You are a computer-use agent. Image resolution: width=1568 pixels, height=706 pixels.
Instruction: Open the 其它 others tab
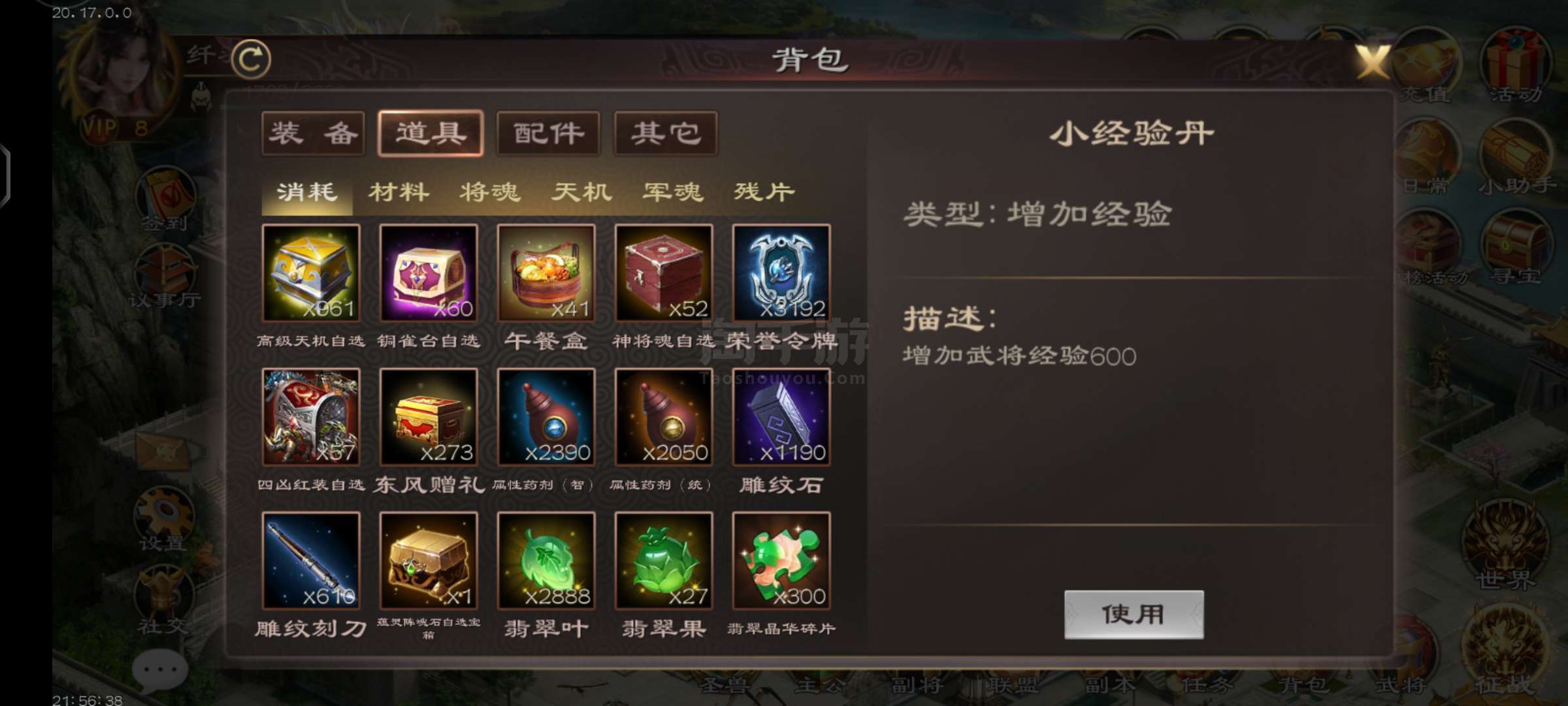tap(666, 133)
